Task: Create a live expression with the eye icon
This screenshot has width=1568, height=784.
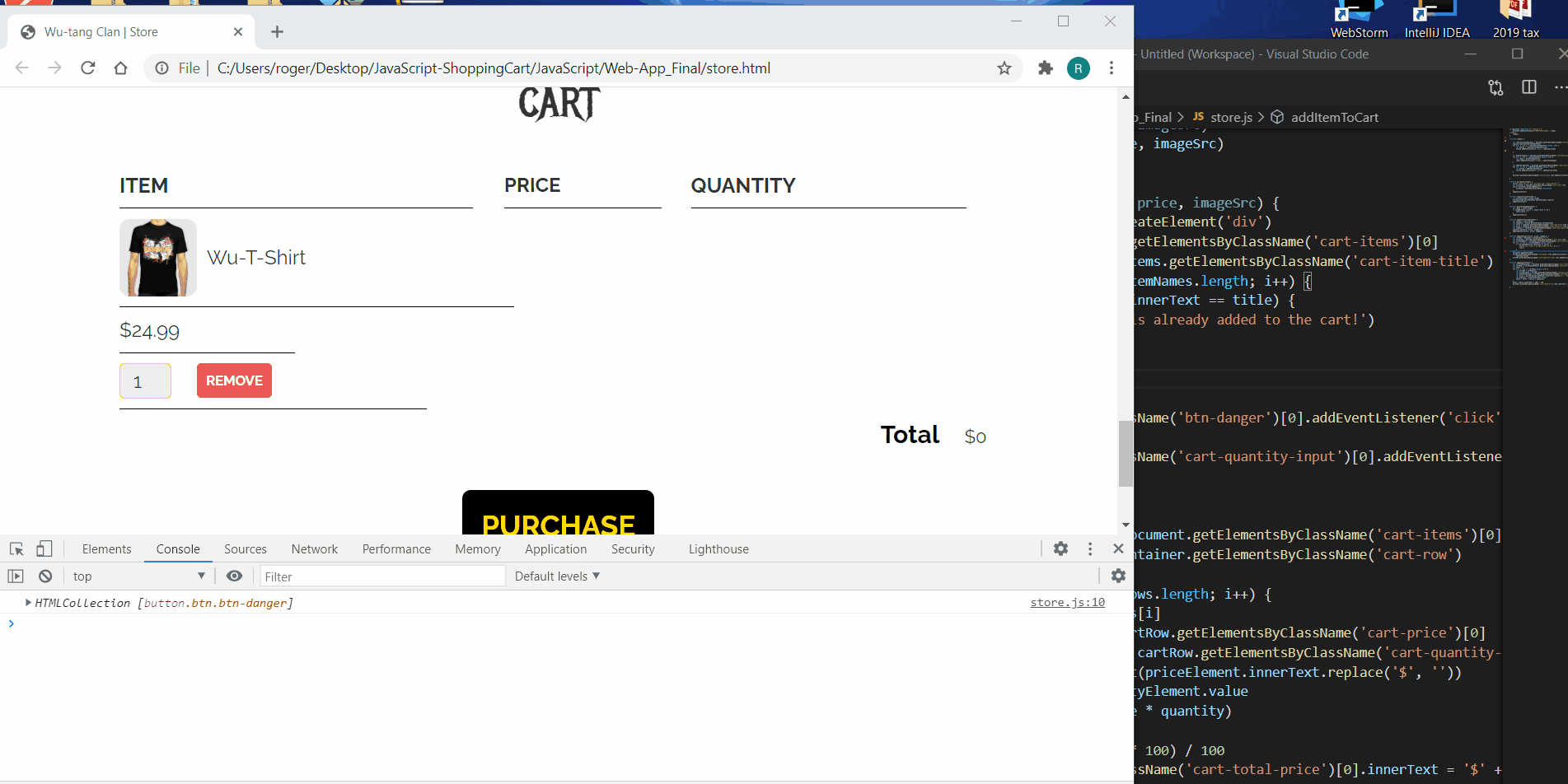Action: [234, 576]
